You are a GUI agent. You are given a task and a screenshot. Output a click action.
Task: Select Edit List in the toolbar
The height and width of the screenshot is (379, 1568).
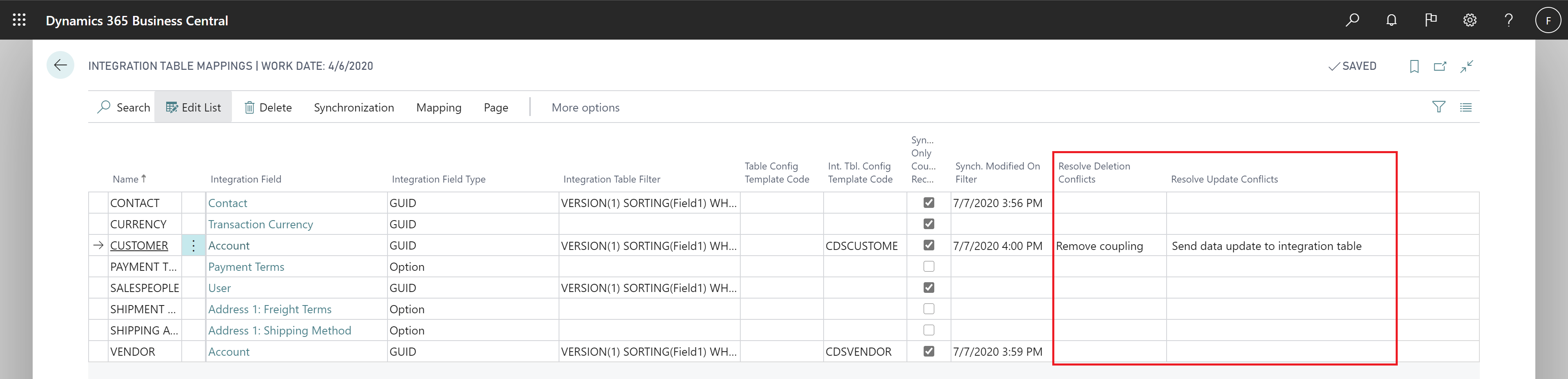(193, 107)
